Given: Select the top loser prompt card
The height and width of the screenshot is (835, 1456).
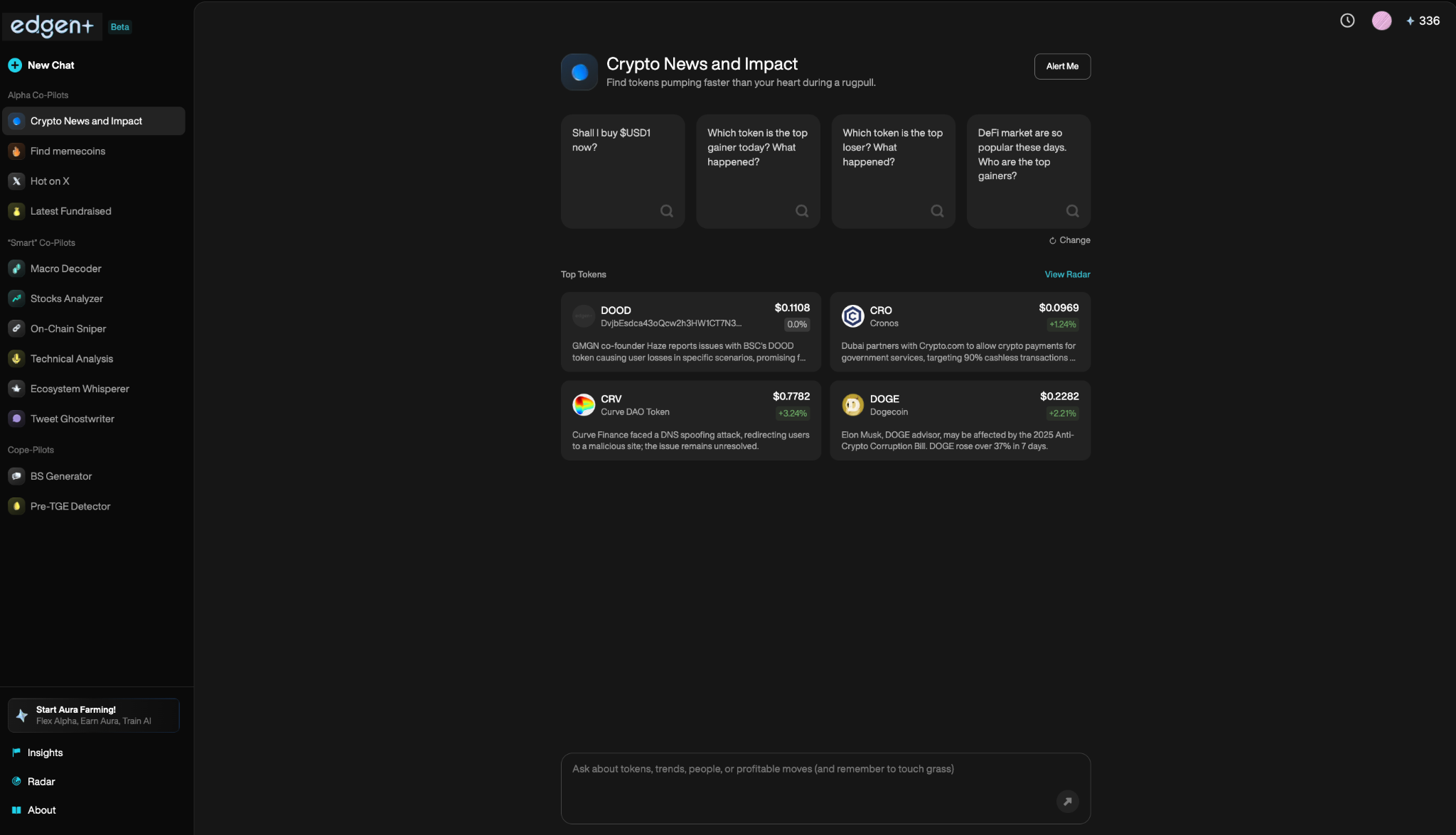Looking at the screenshot, I should pyautogui.click(x=893, y=171).
